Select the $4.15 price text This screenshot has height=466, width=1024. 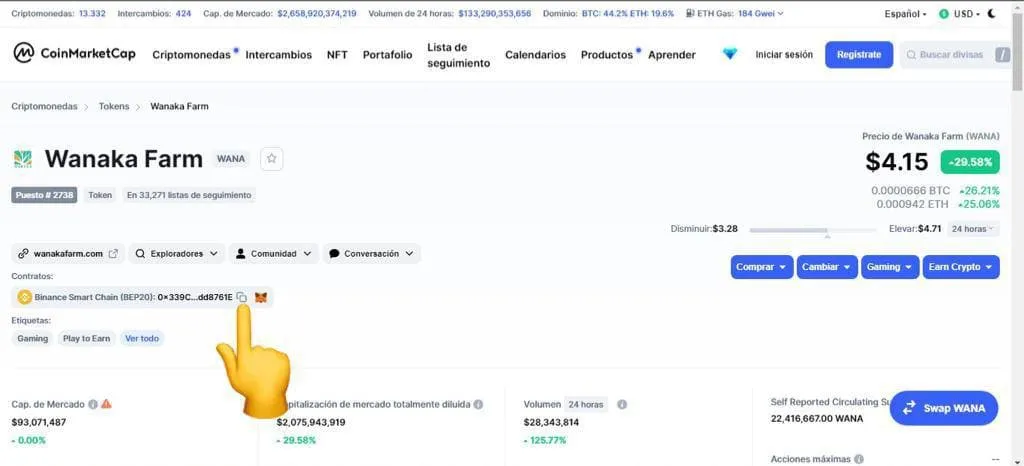pos(897,162)
